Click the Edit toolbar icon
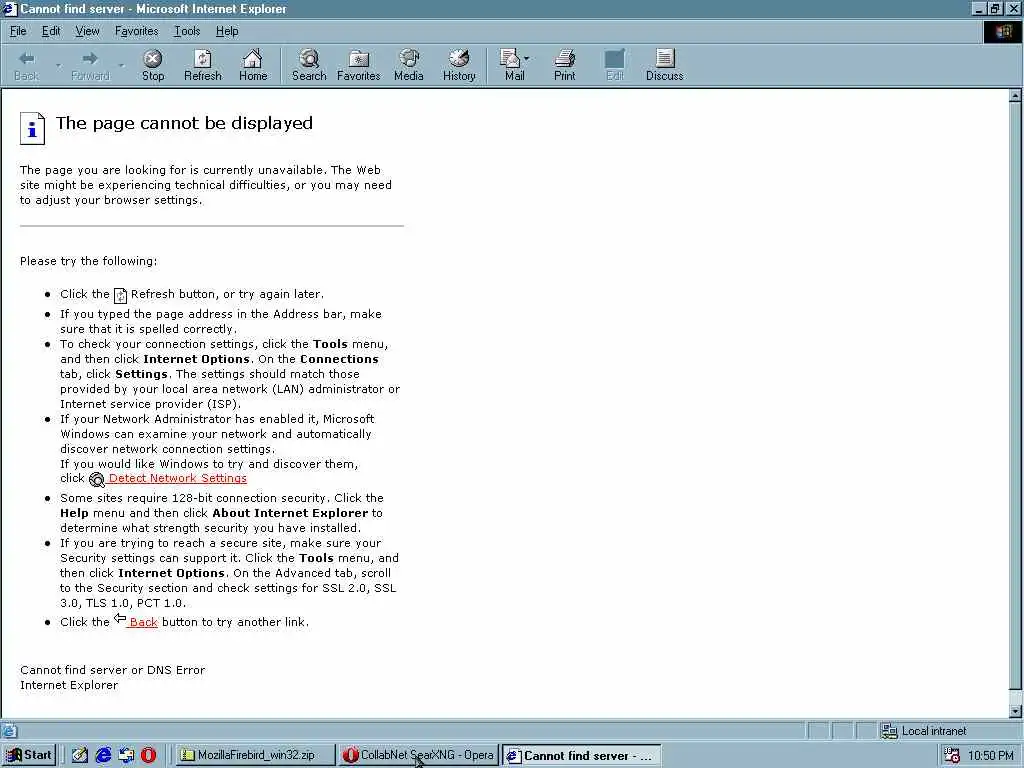Viewport: 1024px width, 768px height. coord(615,65)
